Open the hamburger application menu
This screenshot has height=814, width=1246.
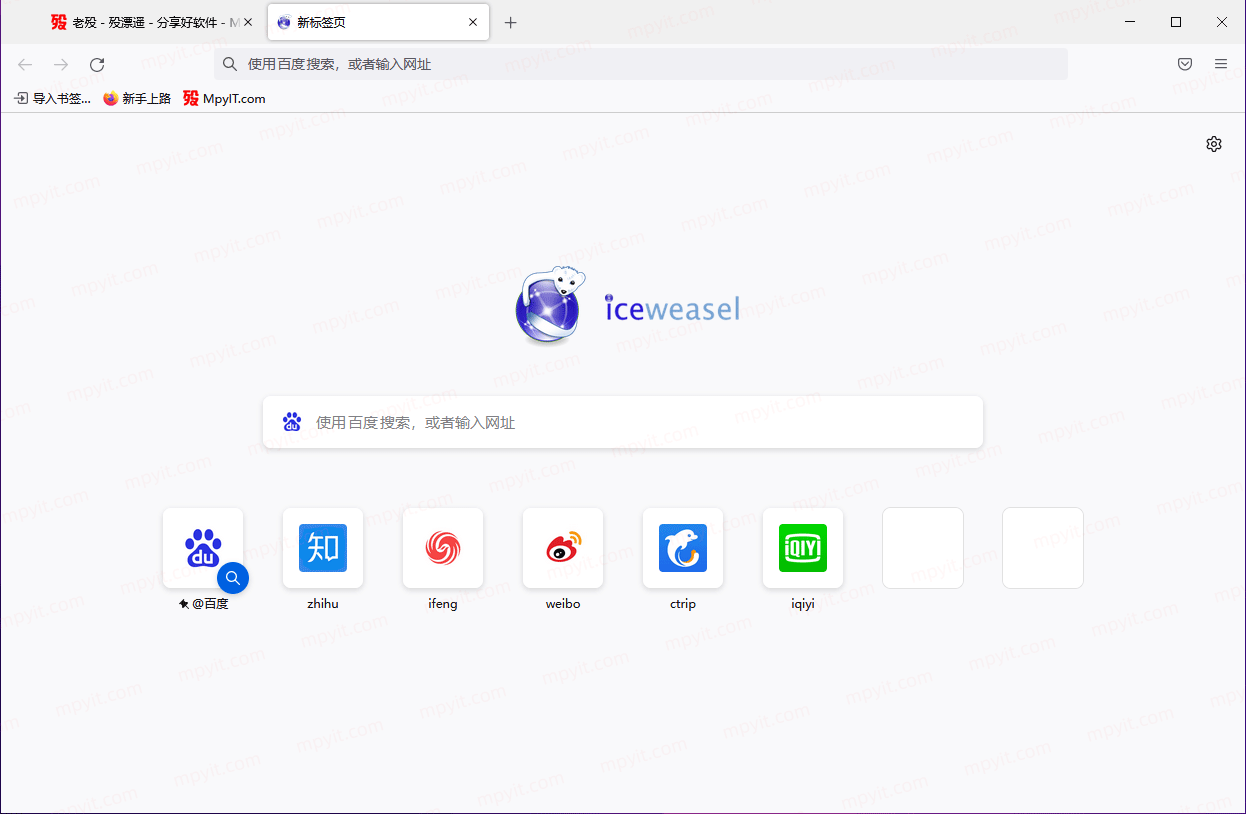point(1221,64)
